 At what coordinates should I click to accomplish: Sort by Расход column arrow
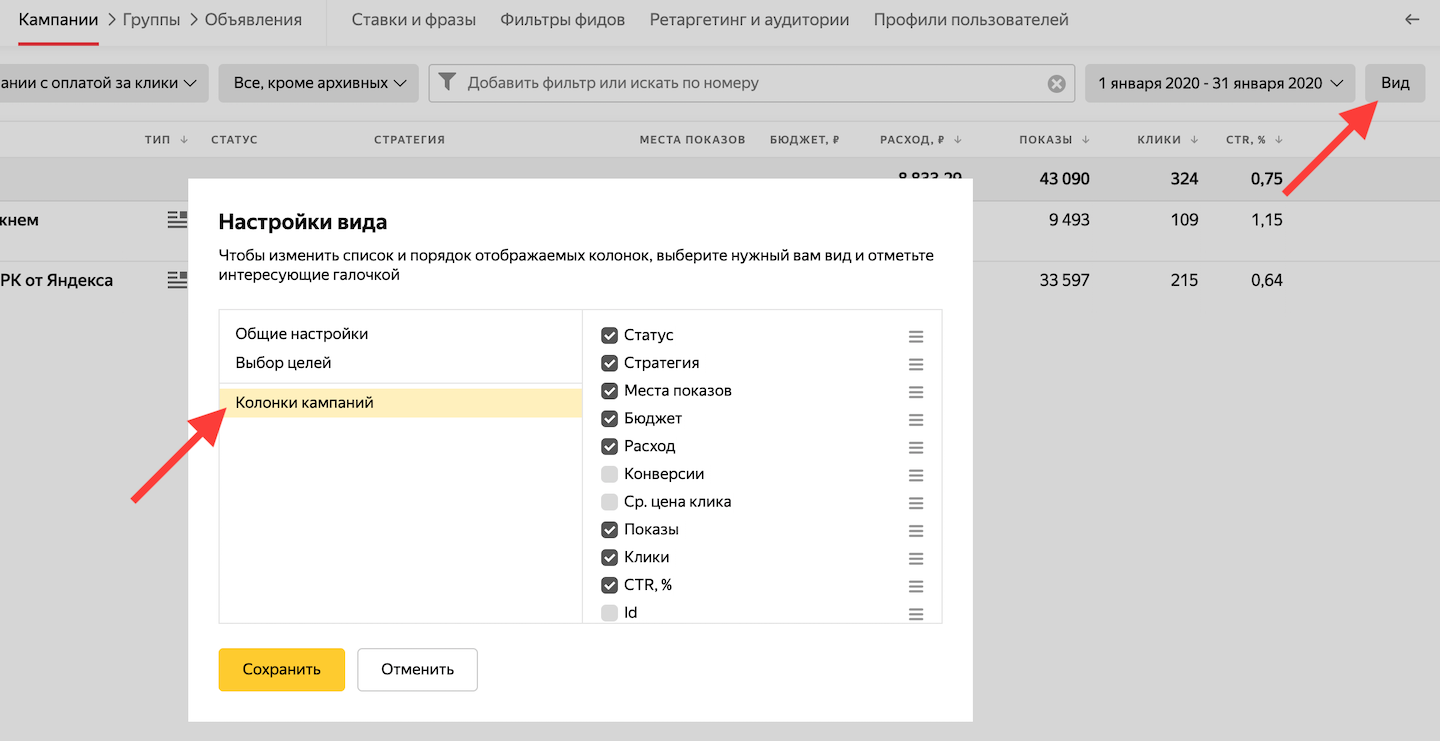pyautogui.click(x=957, y=140)
